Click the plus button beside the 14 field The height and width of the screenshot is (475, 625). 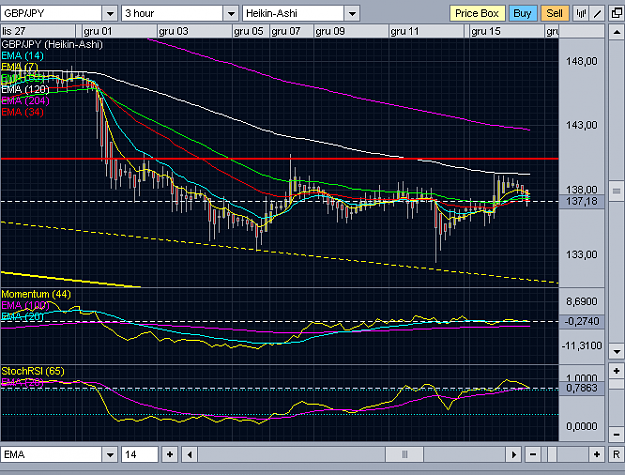pyautogui.click(x=169, y=454)
